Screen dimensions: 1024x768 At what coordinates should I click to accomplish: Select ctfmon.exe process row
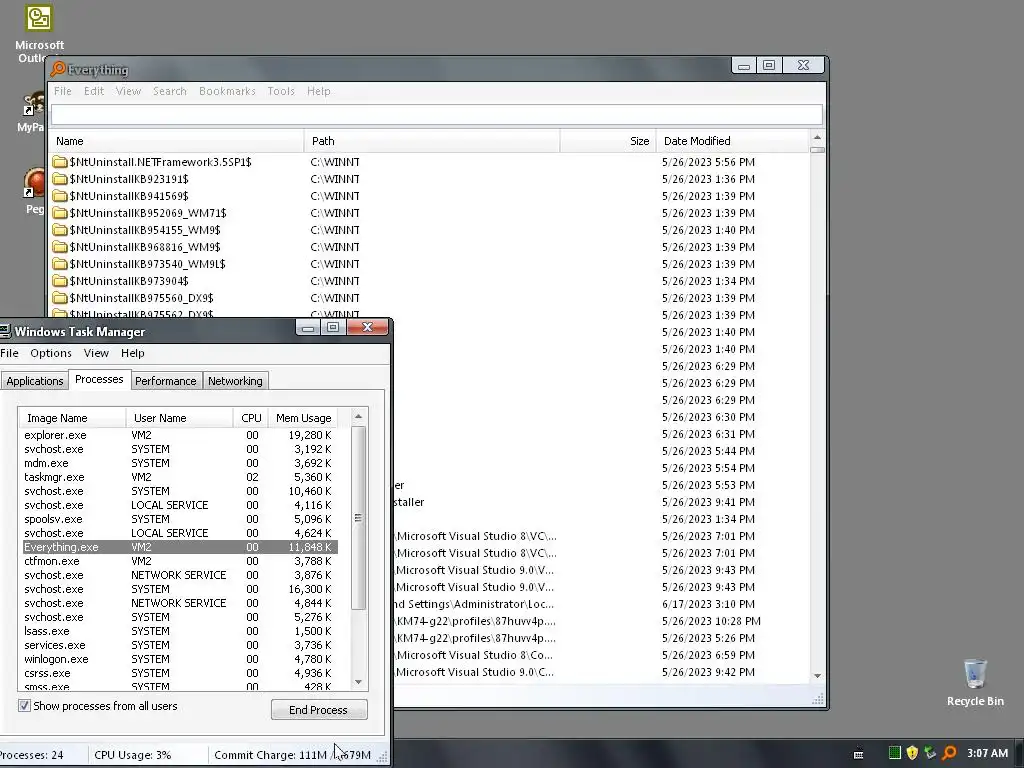[180, 561]
